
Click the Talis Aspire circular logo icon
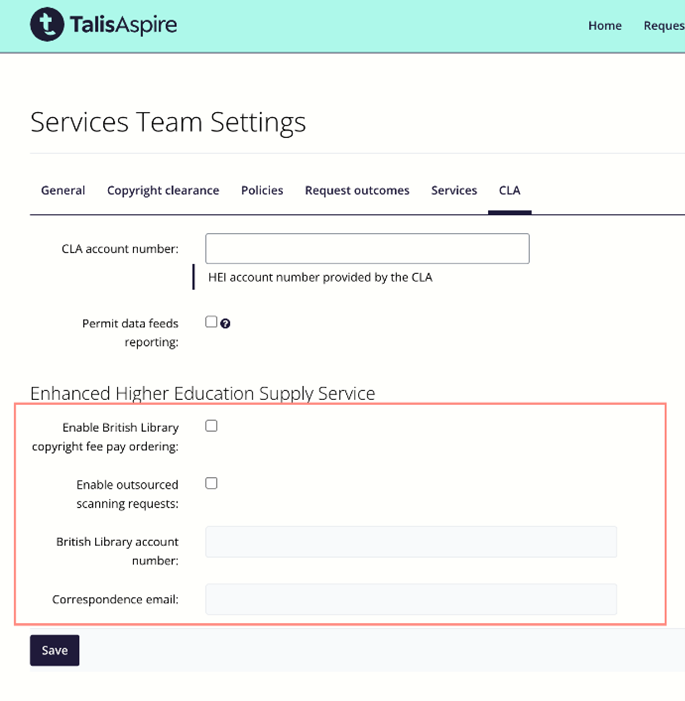coord(47,25)
